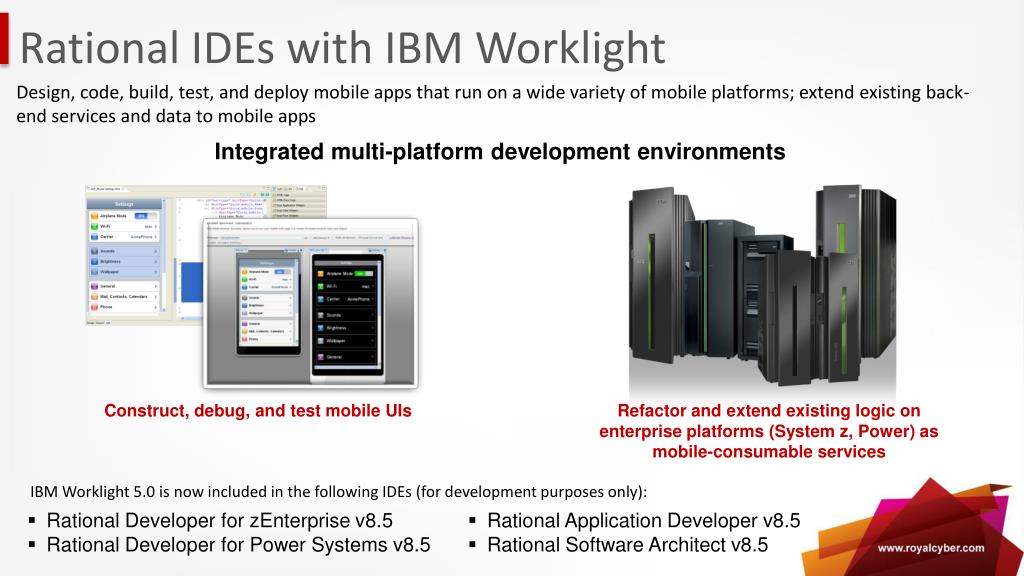Viewport: 1024px width, 576px height.
Task: Click Airplane Mode icon on dark phone simulator
Action: click(321, 274)
